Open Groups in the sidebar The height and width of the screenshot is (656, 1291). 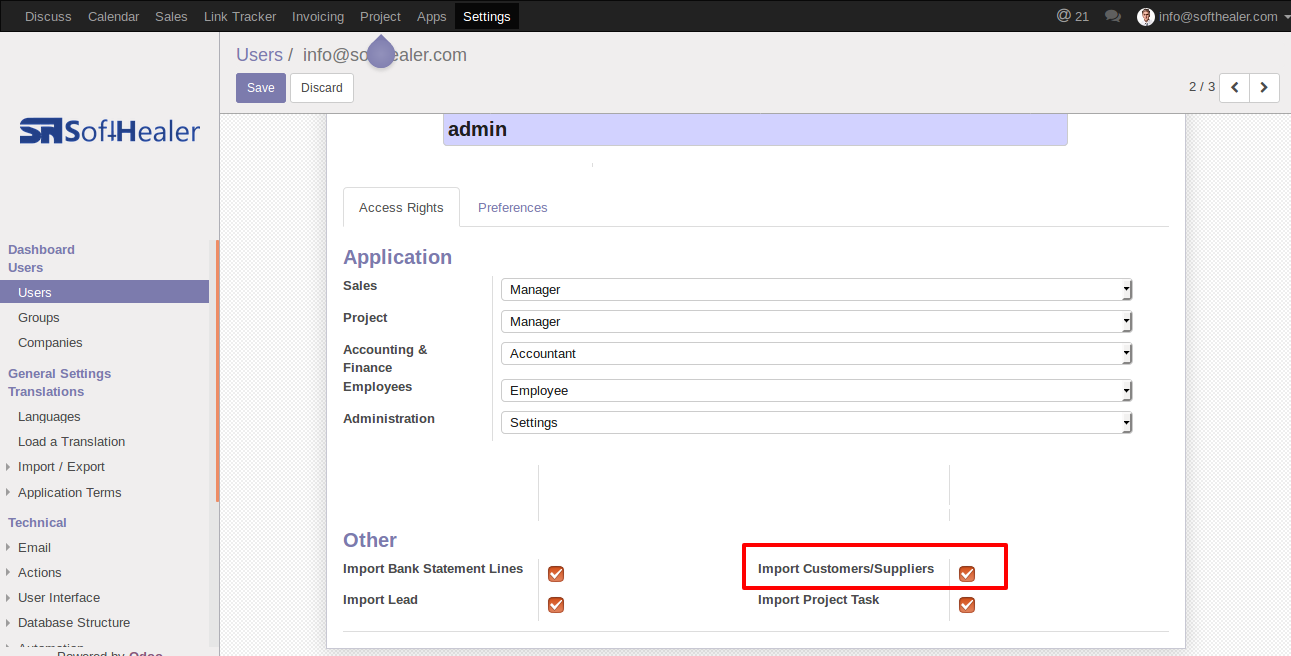39,318
